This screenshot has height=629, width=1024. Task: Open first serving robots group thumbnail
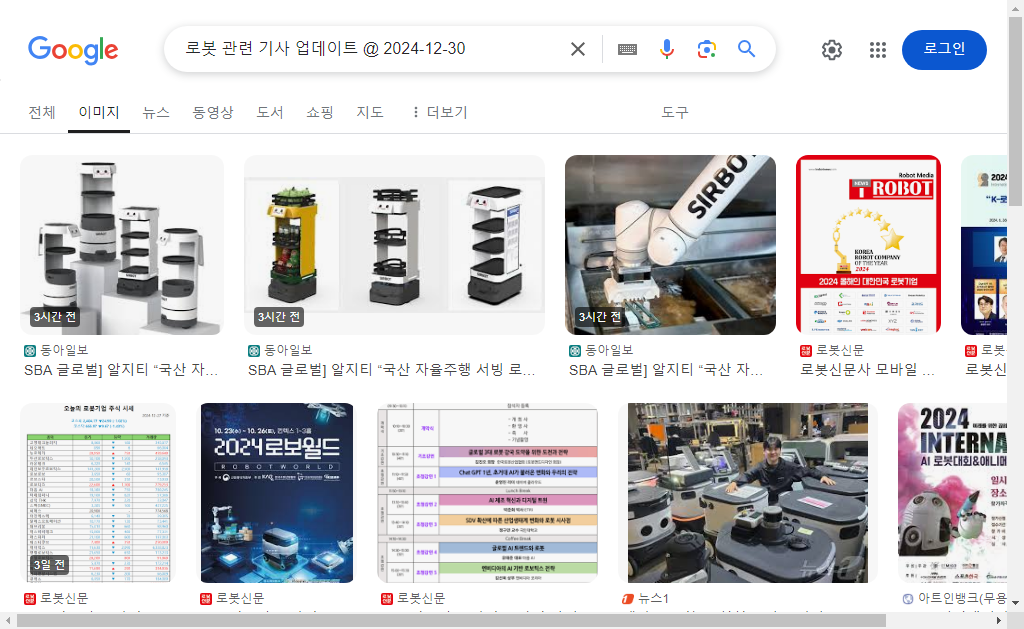[x=122, y=245]
